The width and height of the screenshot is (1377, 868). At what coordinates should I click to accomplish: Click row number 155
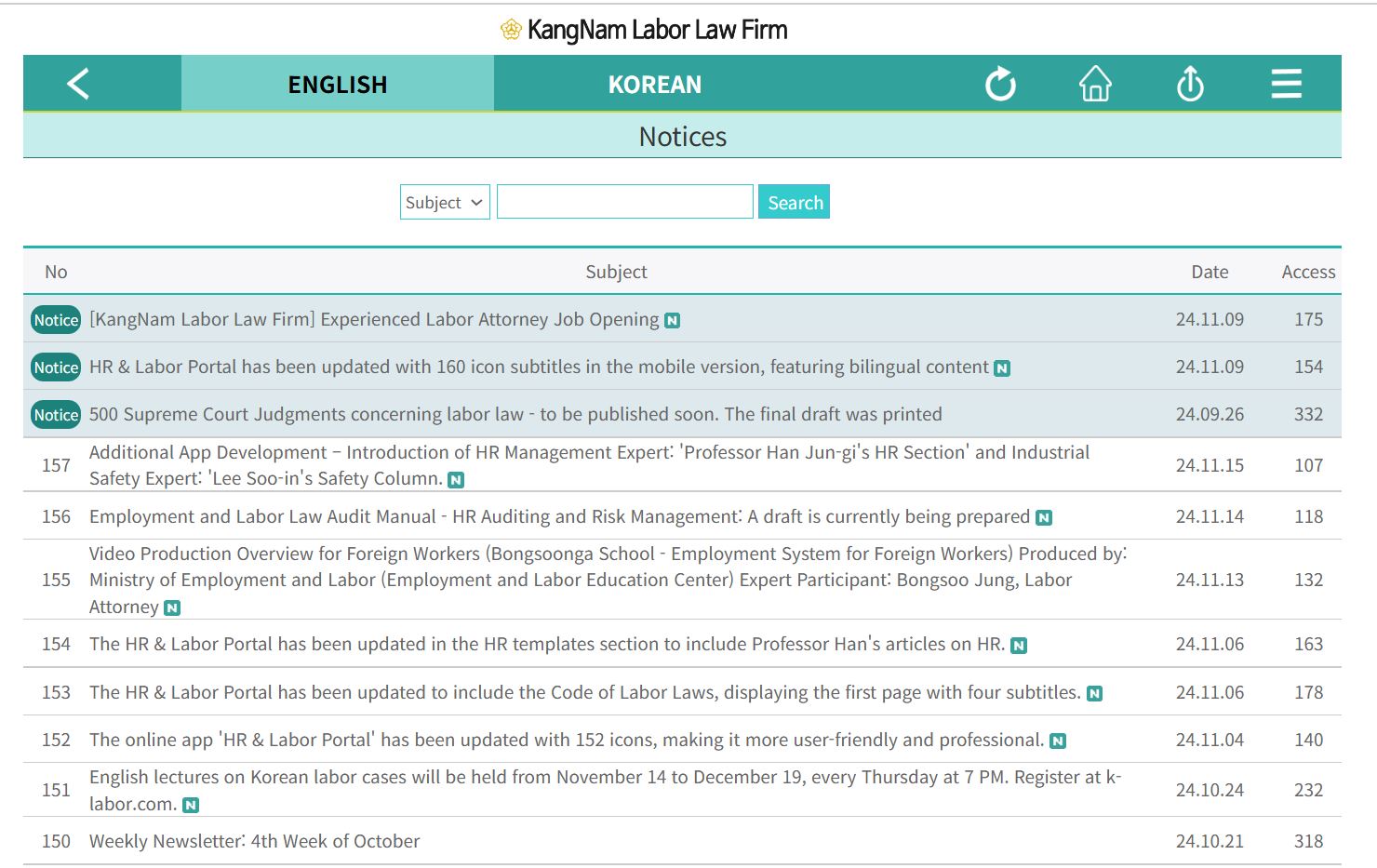coord(56,580)
